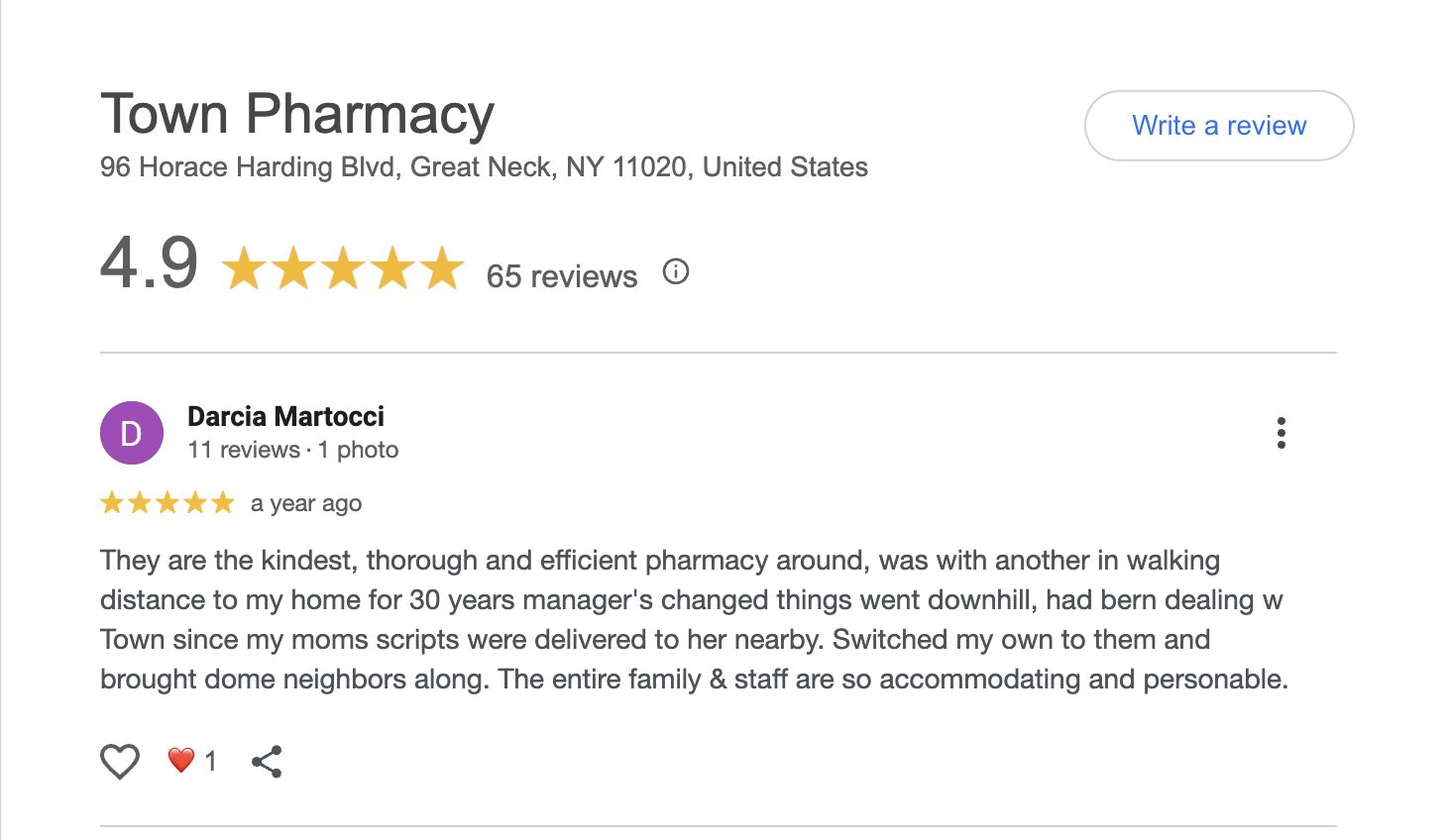1449x840 pixels.
Task: Click the 4.9 overall rating number
Action: click(x=150, y=263)
